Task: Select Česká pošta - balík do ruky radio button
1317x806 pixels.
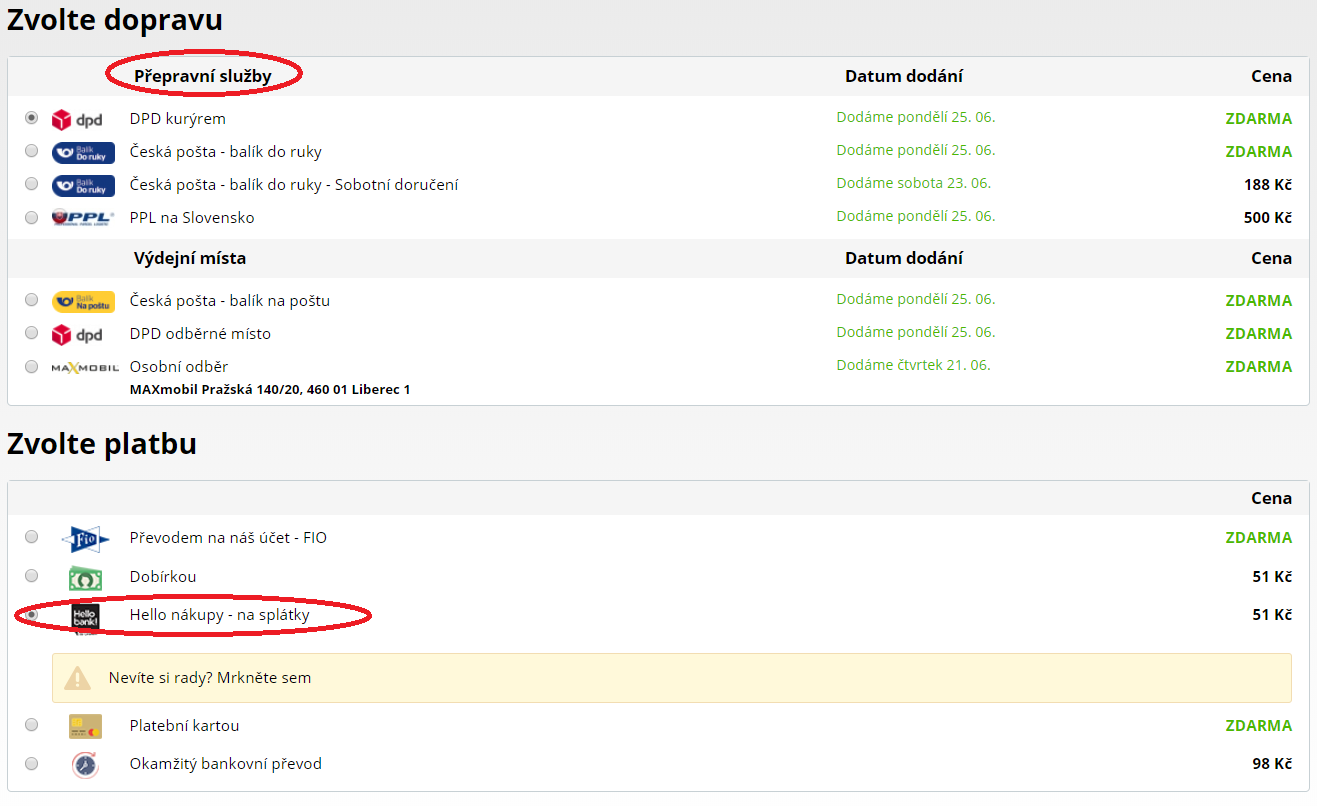Action: 32,151
